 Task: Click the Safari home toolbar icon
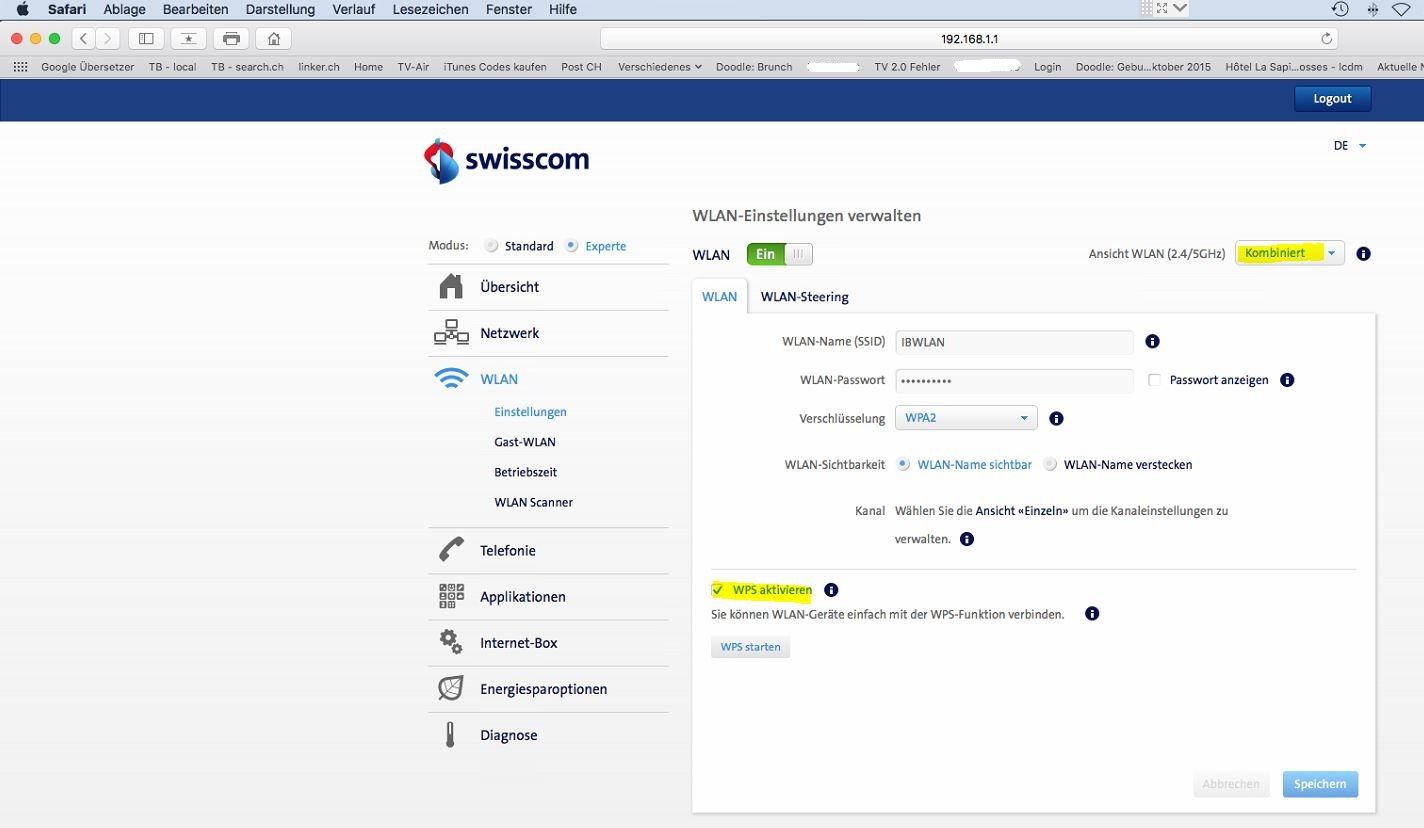[x=273, y=39]
